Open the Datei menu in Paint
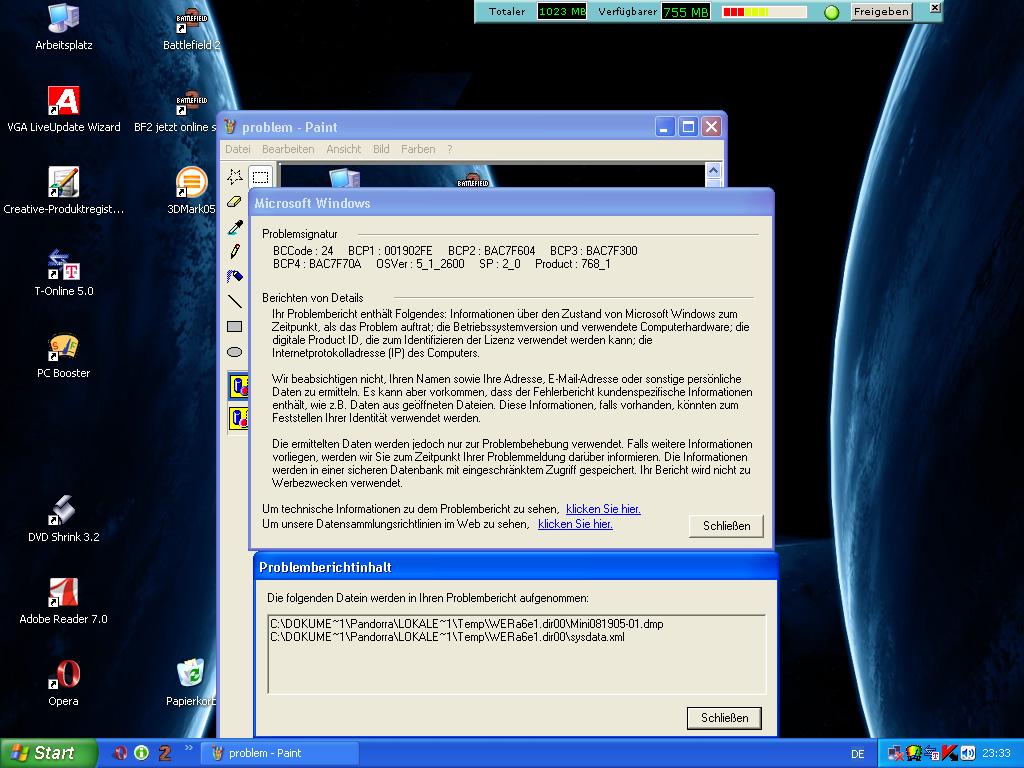 pos(238,149)
